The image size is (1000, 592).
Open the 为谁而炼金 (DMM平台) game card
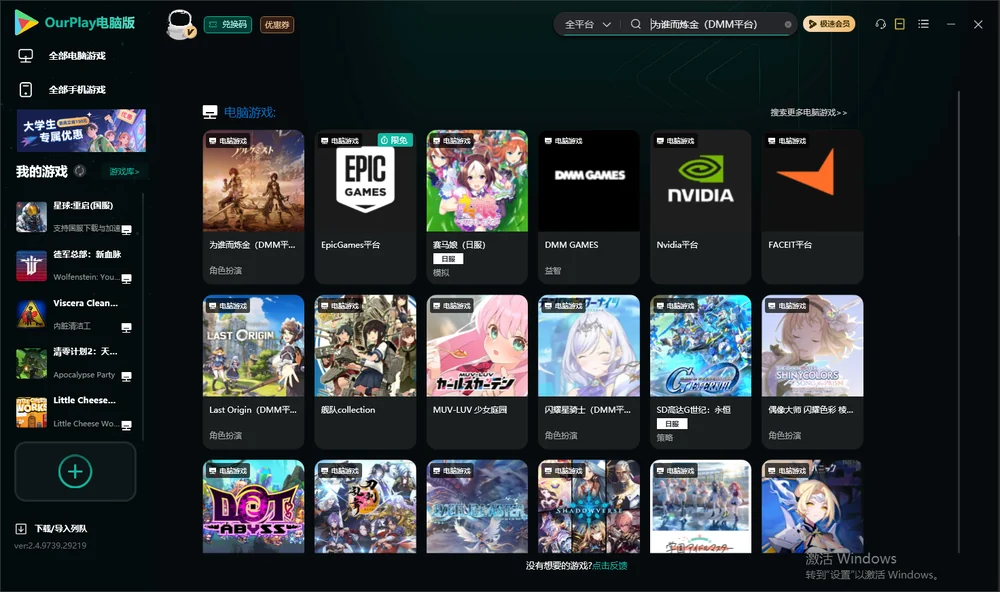click(x=253, y=207)
